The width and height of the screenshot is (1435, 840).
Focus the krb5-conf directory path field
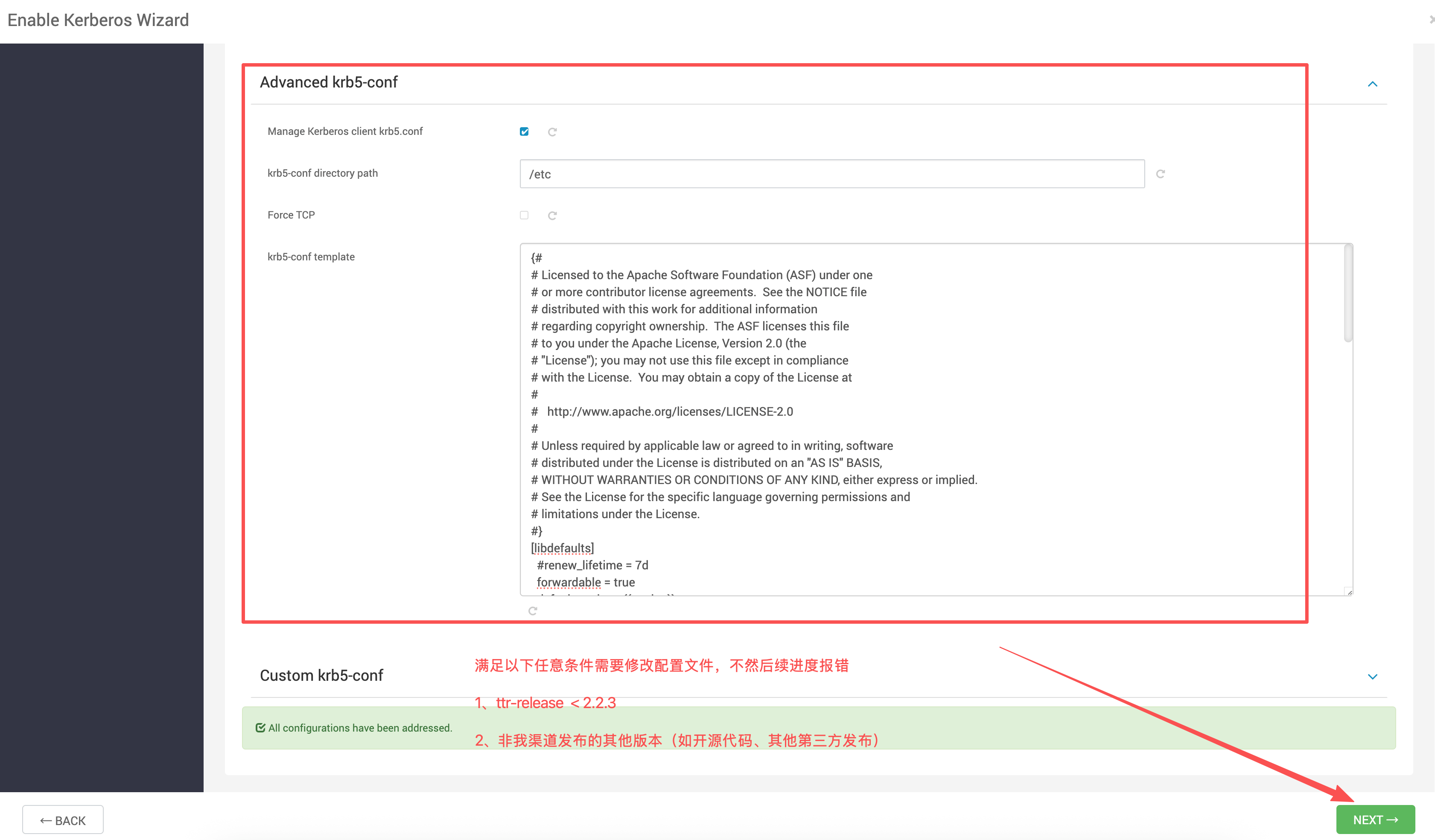click(x=831, y=174)
